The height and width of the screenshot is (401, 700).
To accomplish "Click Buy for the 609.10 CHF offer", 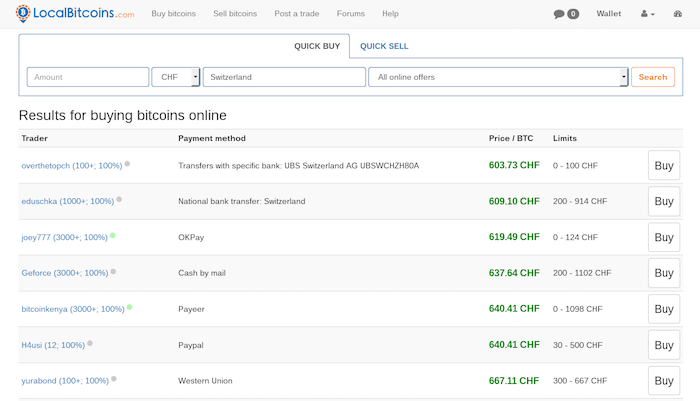I will click(x=664, y=201).
